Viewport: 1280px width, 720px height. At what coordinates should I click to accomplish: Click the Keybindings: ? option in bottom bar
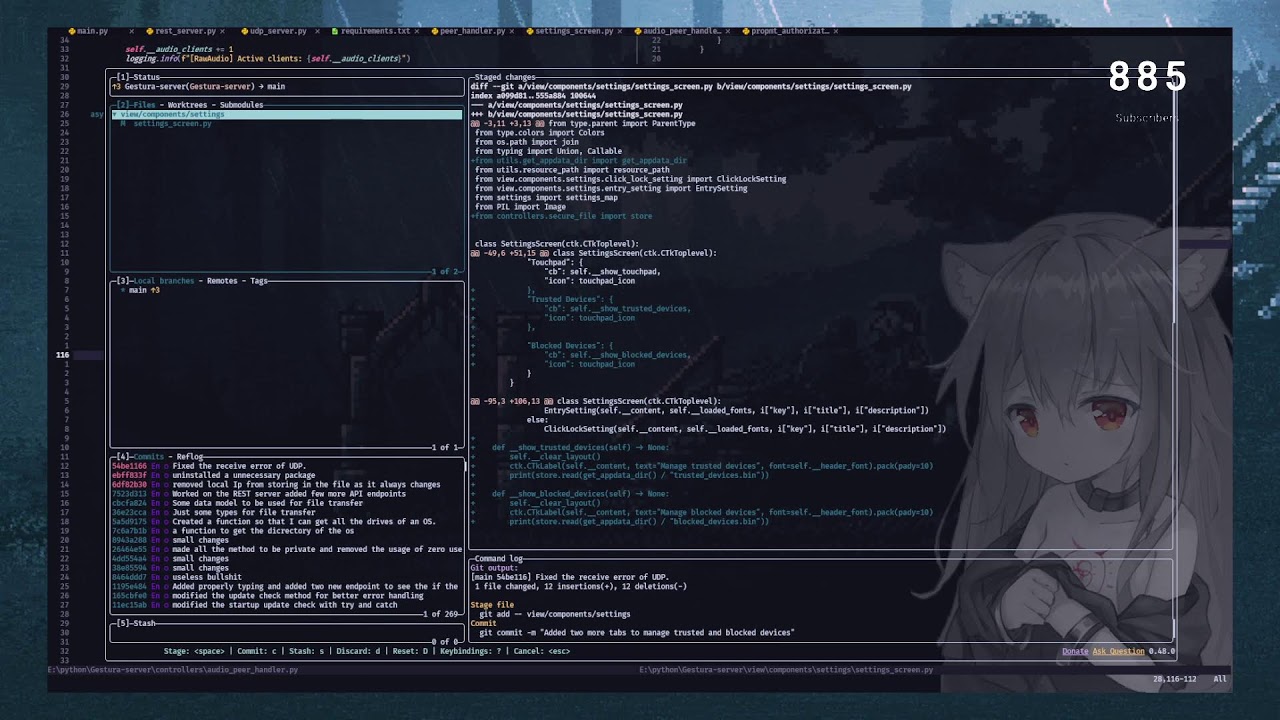coord(471,651)
